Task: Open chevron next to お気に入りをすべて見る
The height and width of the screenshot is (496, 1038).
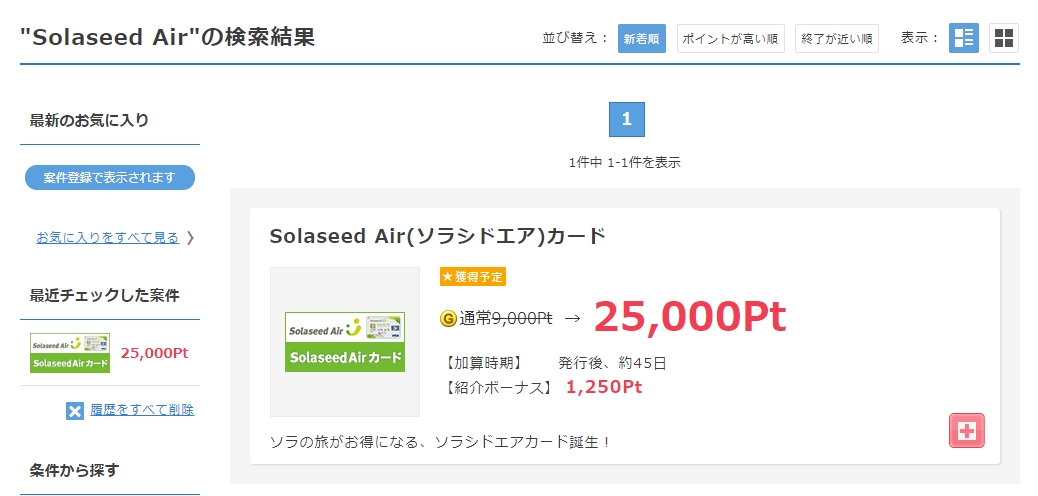Action: pos(190,238)
